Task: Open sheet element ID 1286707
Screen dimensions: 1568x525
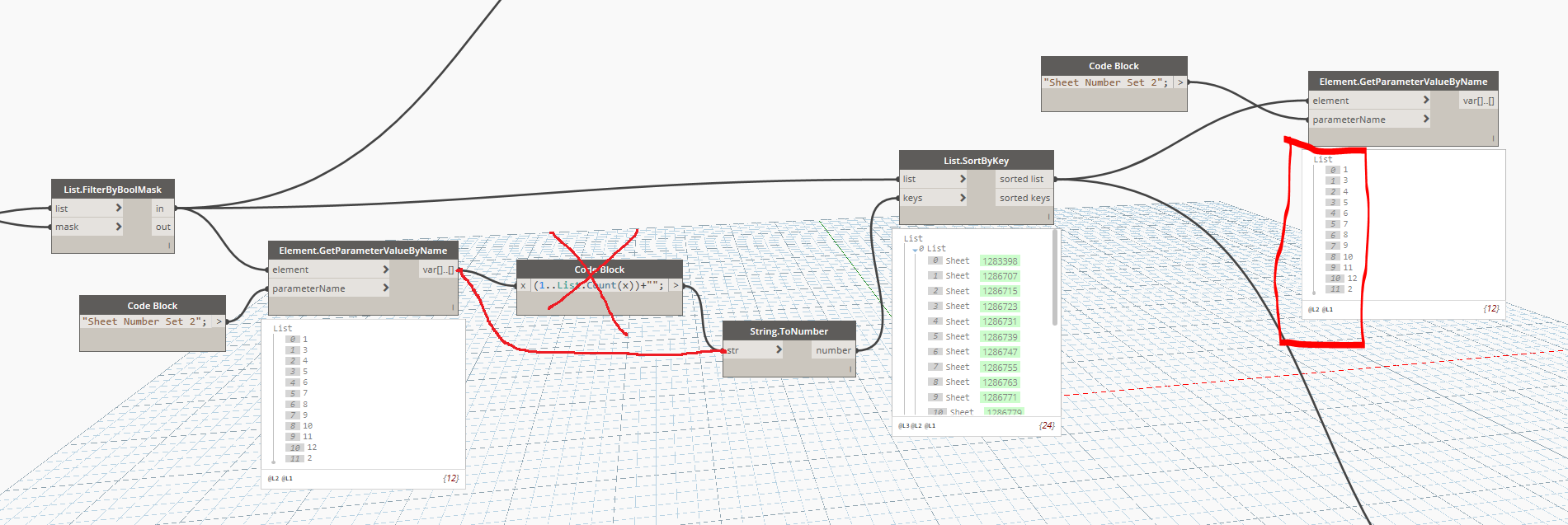Action: [x=1000, y=276]
